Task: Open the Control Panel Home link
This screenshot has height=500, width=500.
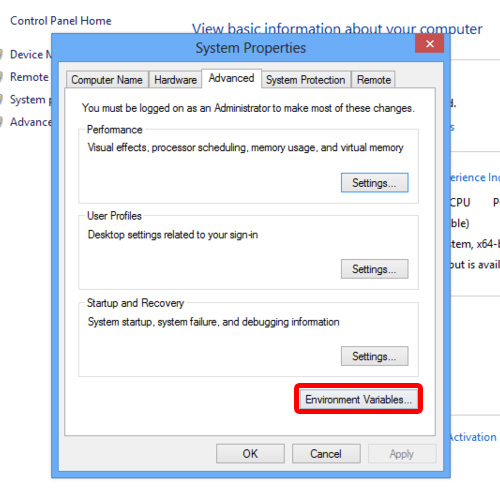Action: 61,21
